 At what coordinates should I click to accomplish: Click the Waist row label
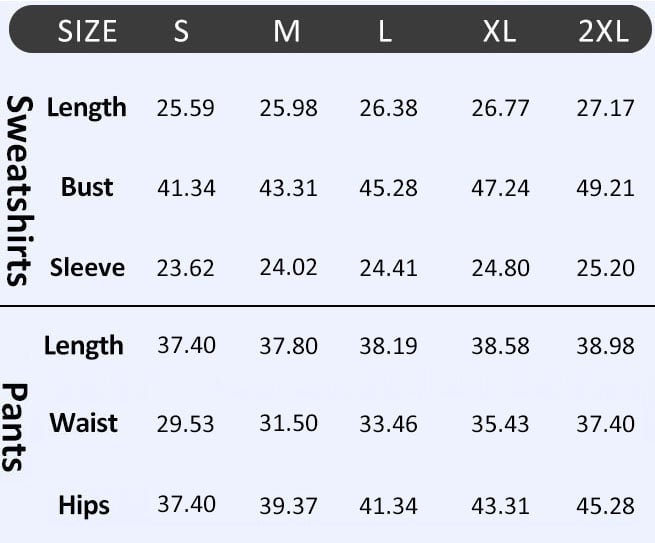(x=84, y=422)
